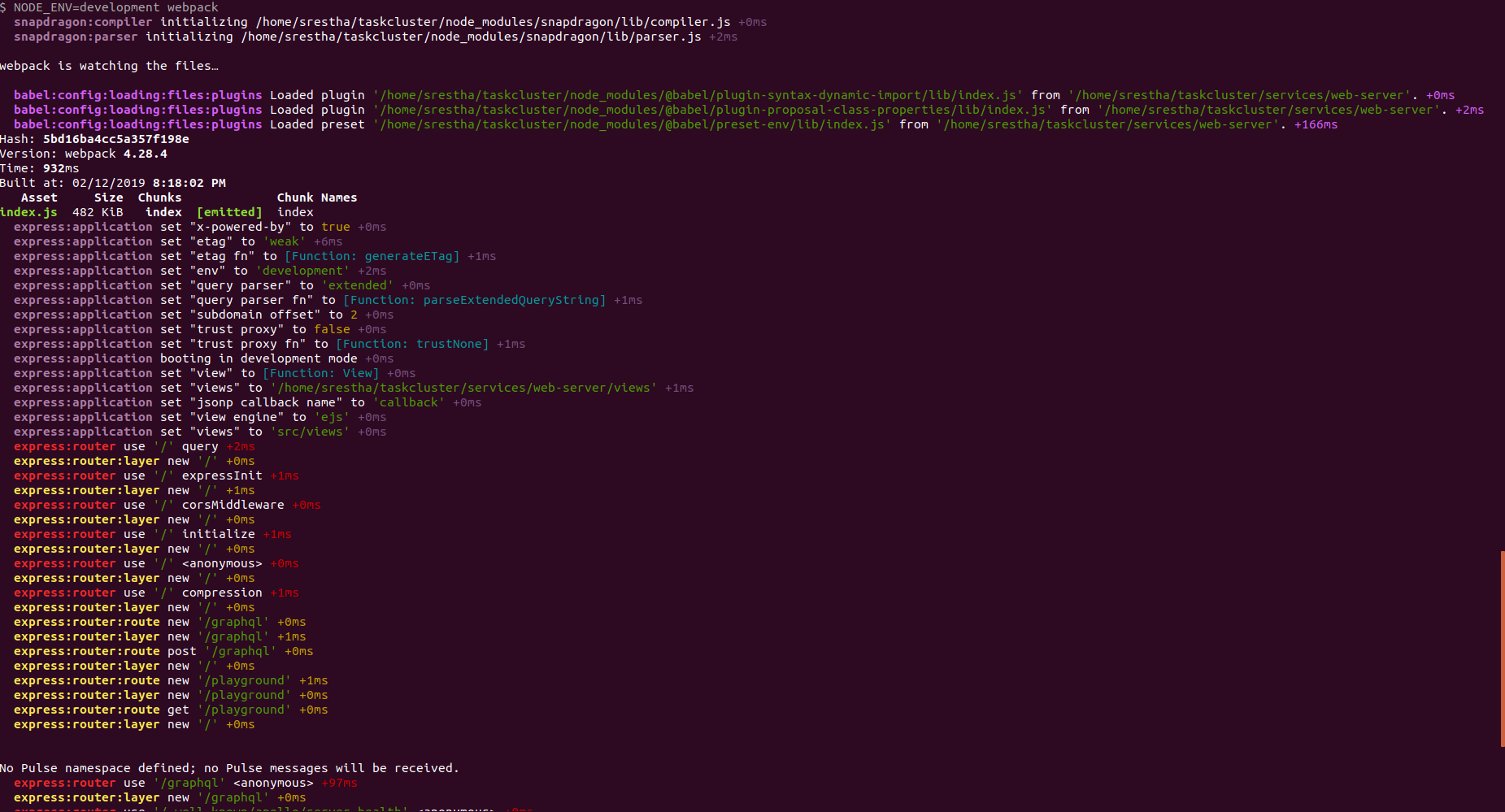Click the snapdragon parser.js file path
The height and width of the screenshot is (812, 1505).
pos(469,37)
